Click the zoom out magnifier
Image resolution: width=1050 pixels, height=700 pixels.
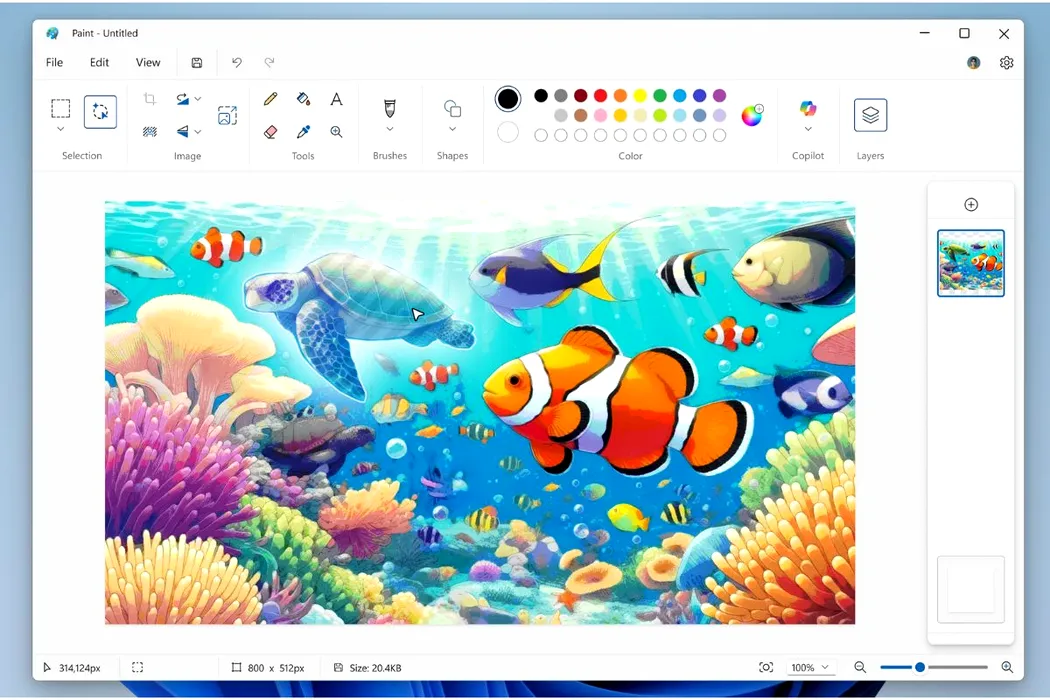click(860, 667)
